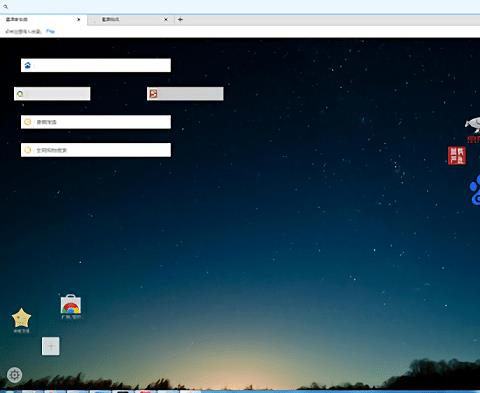
Task: Click the red icon in right gray box
Action: pos(153,94)
